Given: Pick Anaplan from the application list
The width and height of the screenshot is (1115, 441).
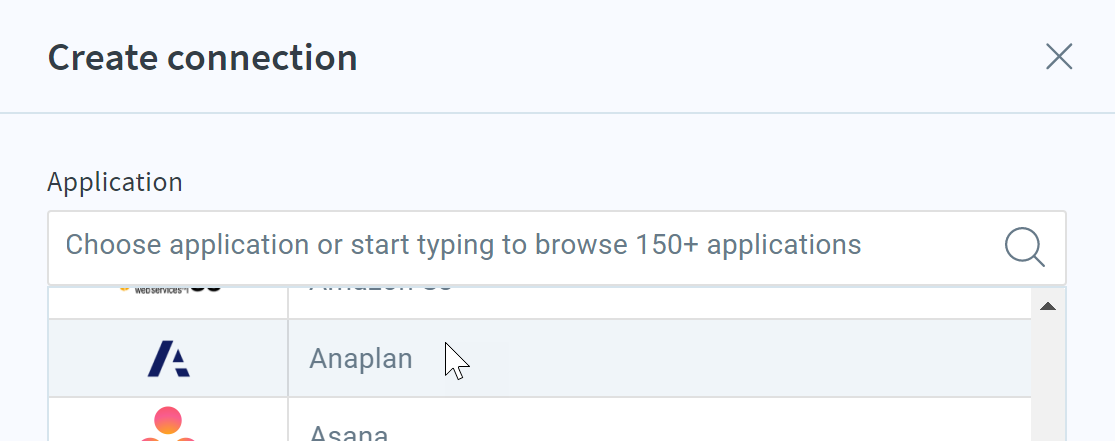Looking at the screenshot, I should click(361, 358).
